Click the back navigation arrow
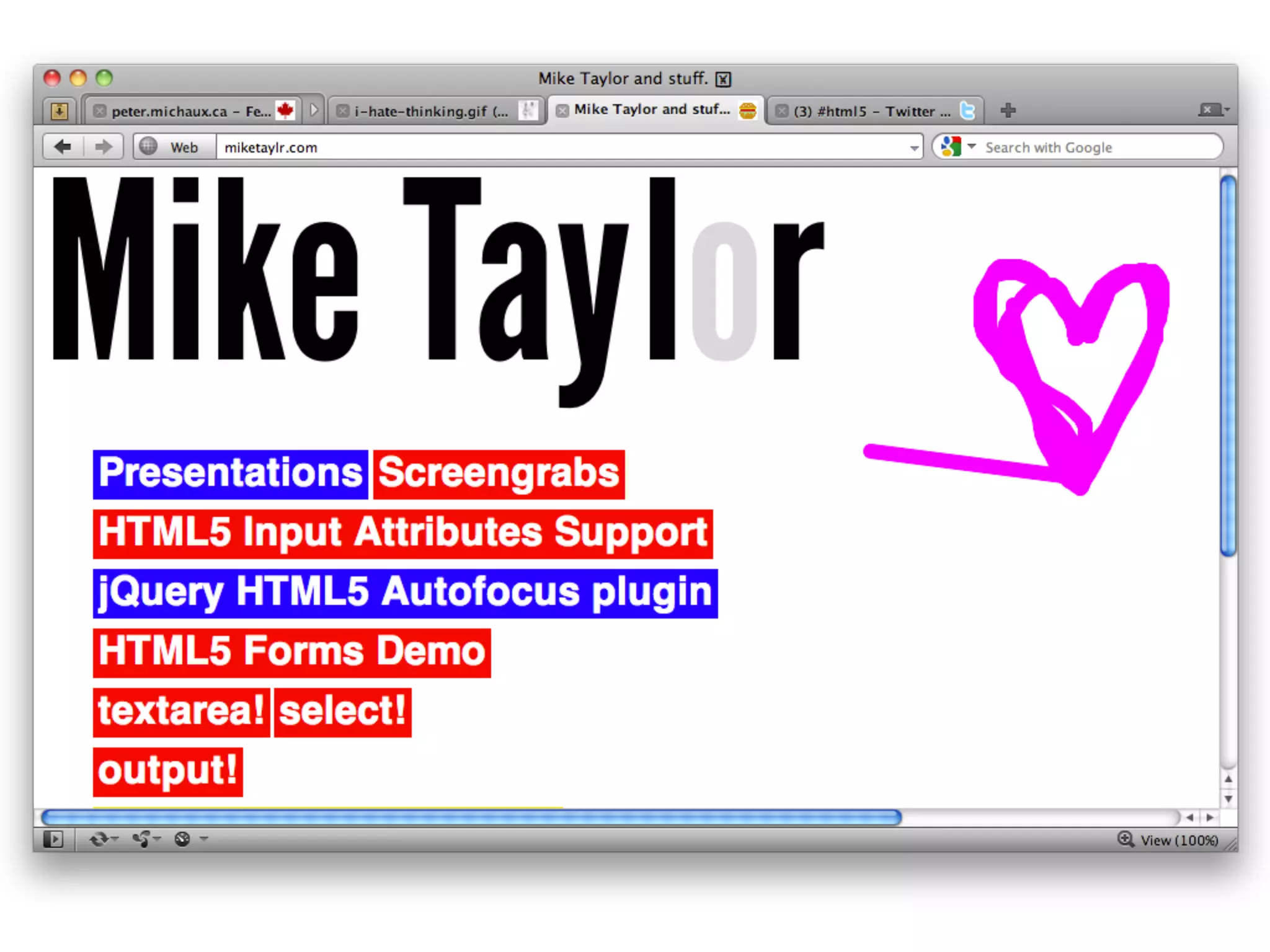 coord(63,147)
